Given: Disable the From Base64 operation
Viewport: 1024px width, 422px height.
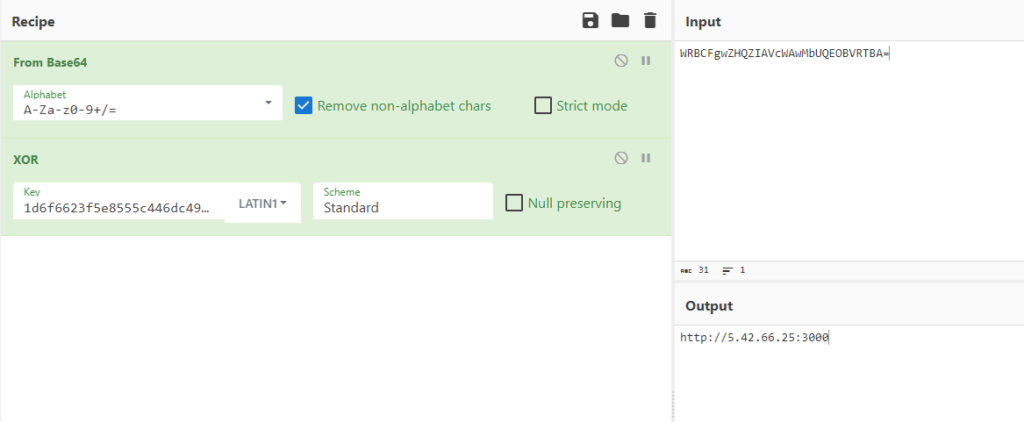Looking at the screenshot, I should pyautogui.click(x=621, y=61).
